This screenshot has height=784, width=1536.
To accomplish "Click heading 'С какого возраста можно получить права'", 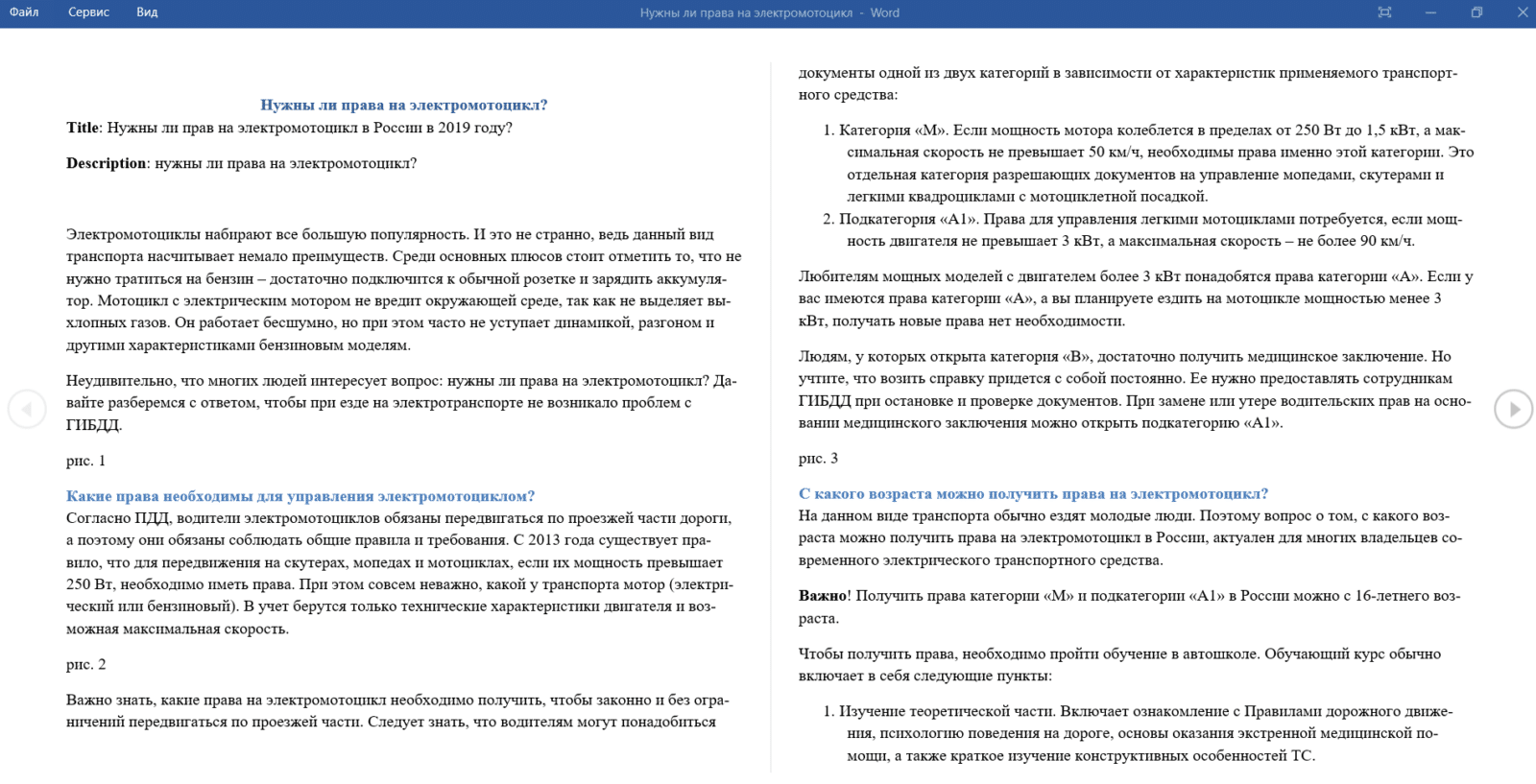I will (1033, 493).
